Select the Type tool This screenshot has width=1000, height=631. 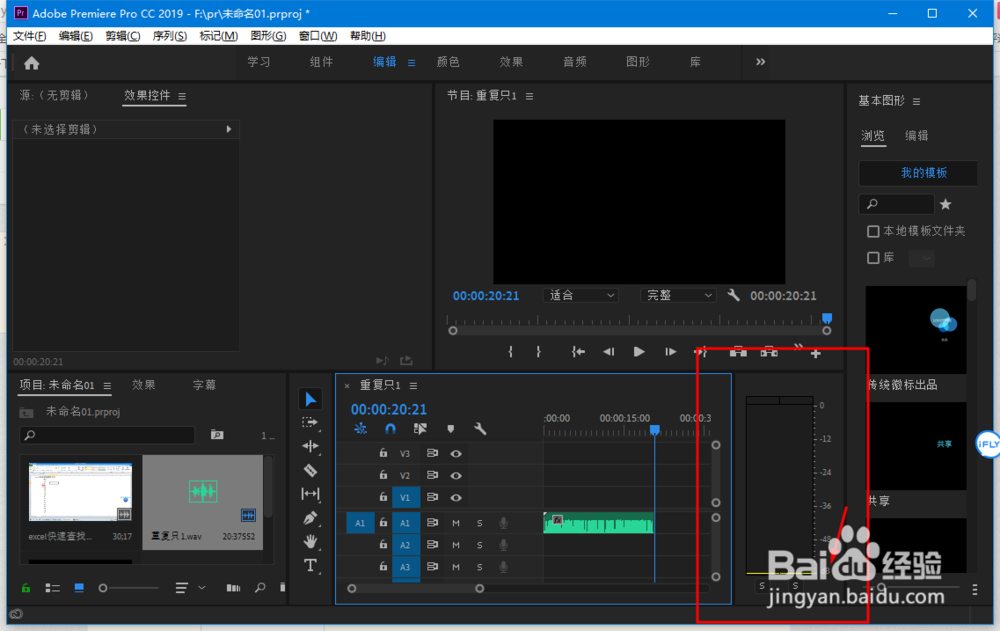(x=311, y=565)
